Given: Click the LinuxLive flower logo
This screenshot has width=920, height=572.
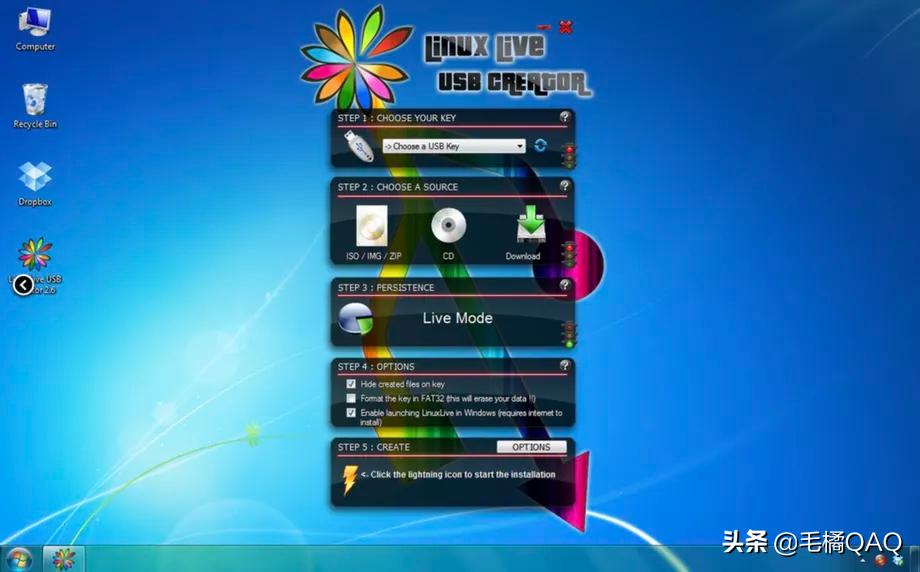Looking at the screenshot, I should 355,59.
